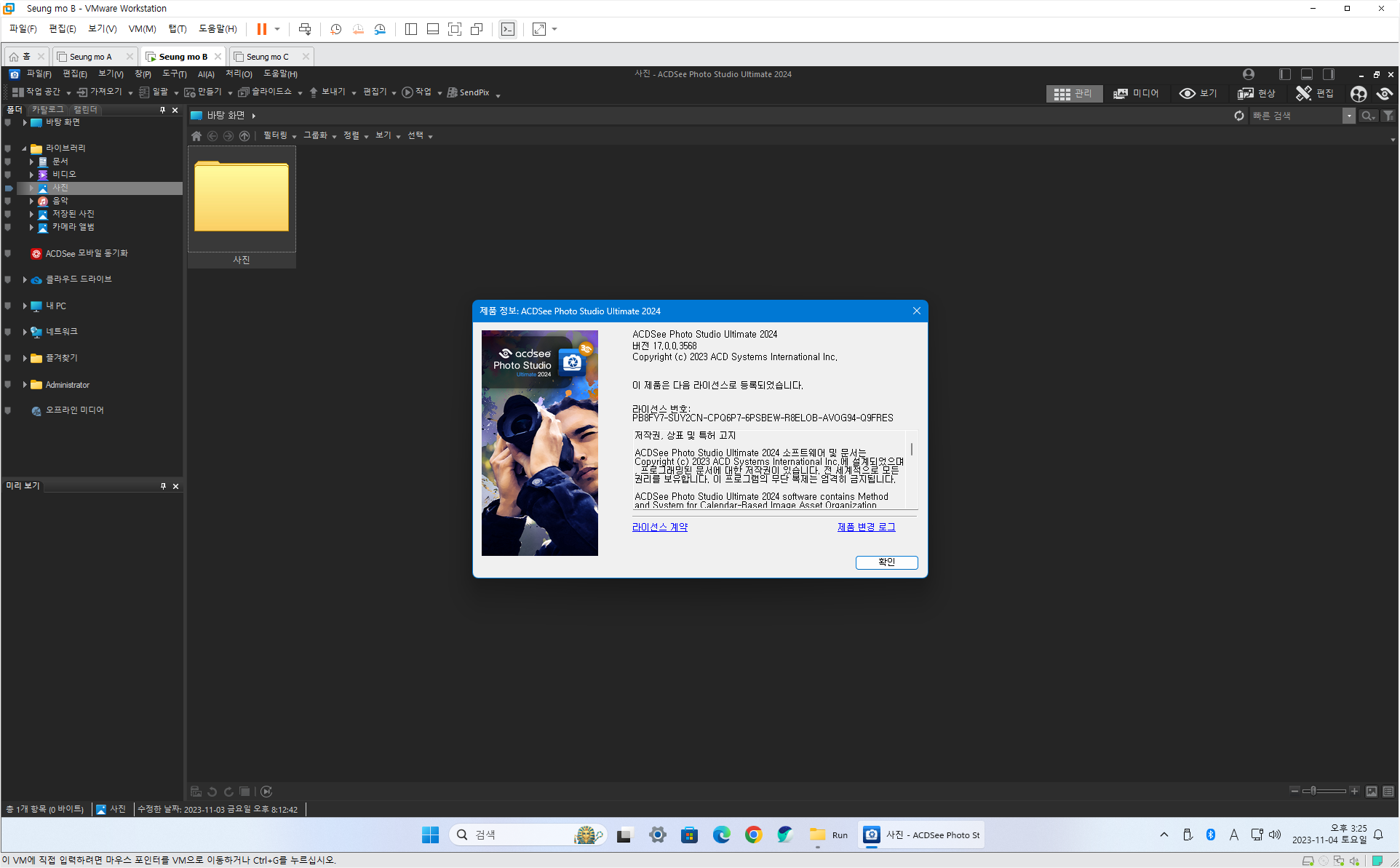Open the quick search history dropdown arrow
Viewport: 1400px width, 868px height.
(1348, 116)
